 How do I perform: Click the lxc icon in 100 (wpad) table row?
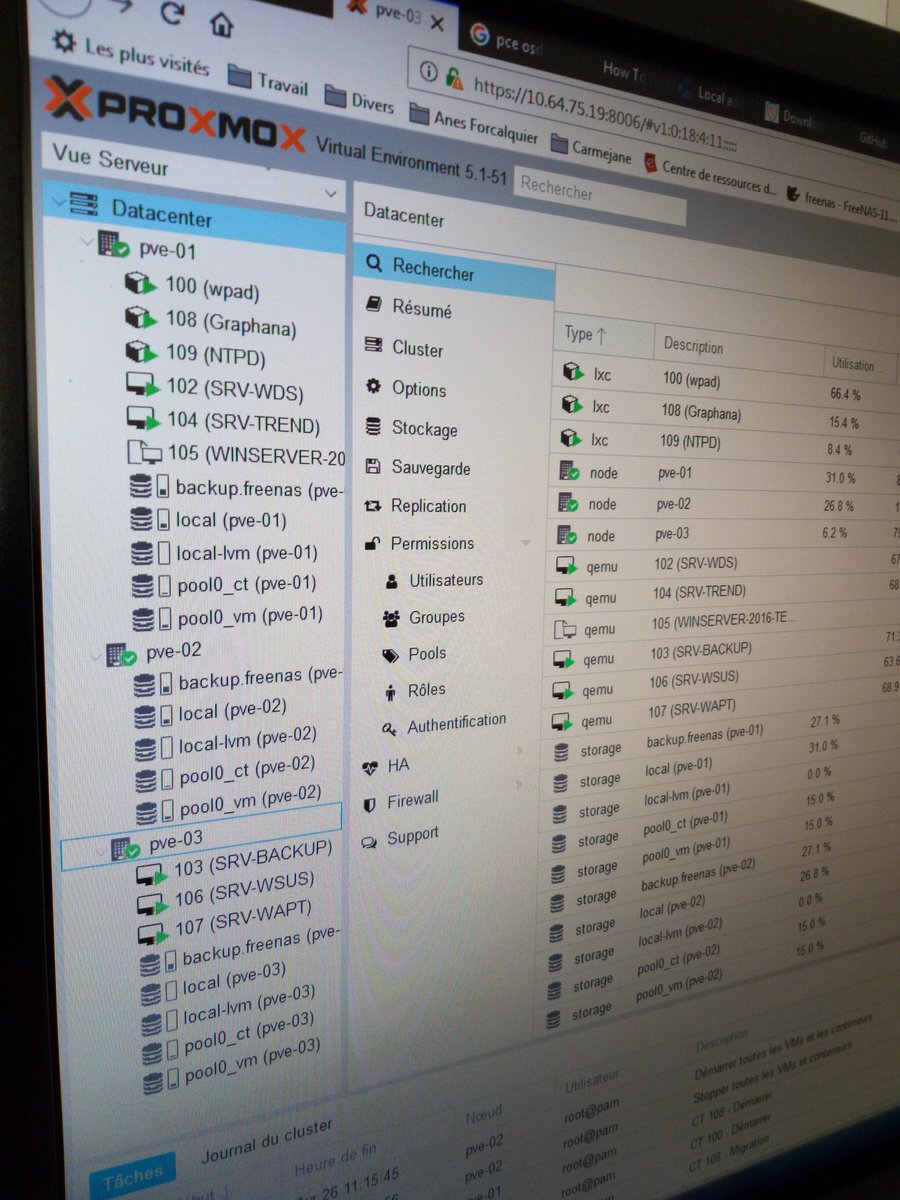point(573,373)
